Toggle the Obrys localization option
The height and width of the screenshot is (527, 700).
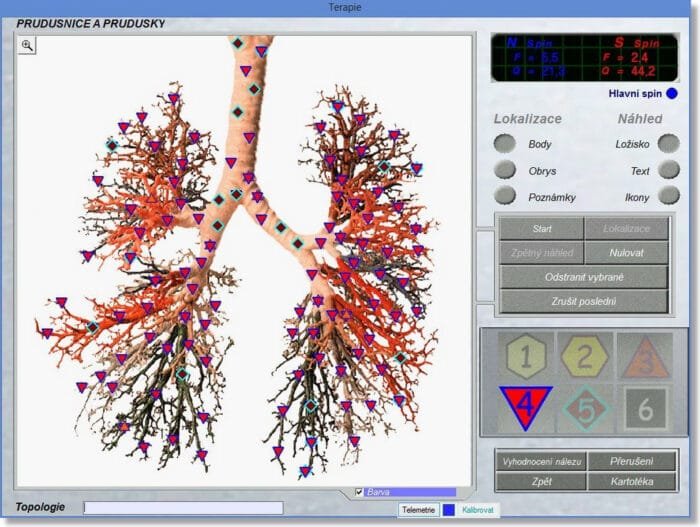pyautogui.click(x=505, y=170)
